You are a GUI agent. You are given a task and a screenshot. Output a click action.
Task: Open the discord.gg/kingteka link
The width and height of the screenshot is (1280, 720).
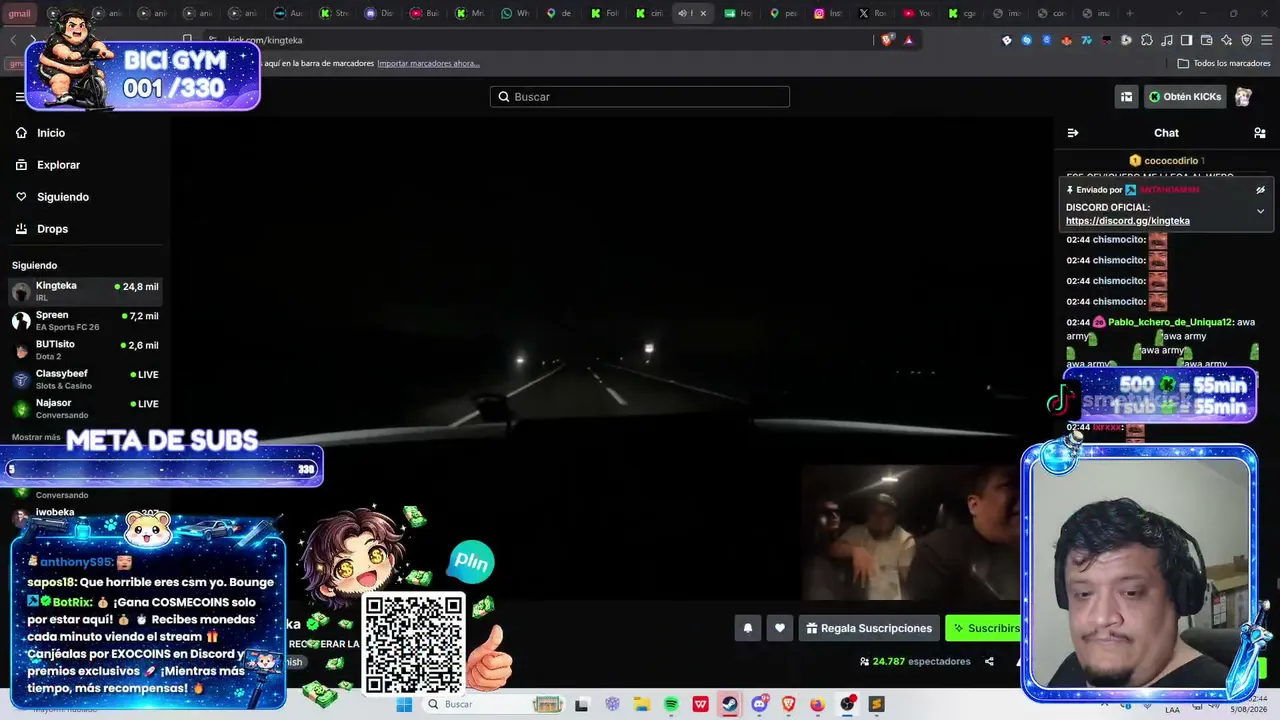(x=1127, y=221)
